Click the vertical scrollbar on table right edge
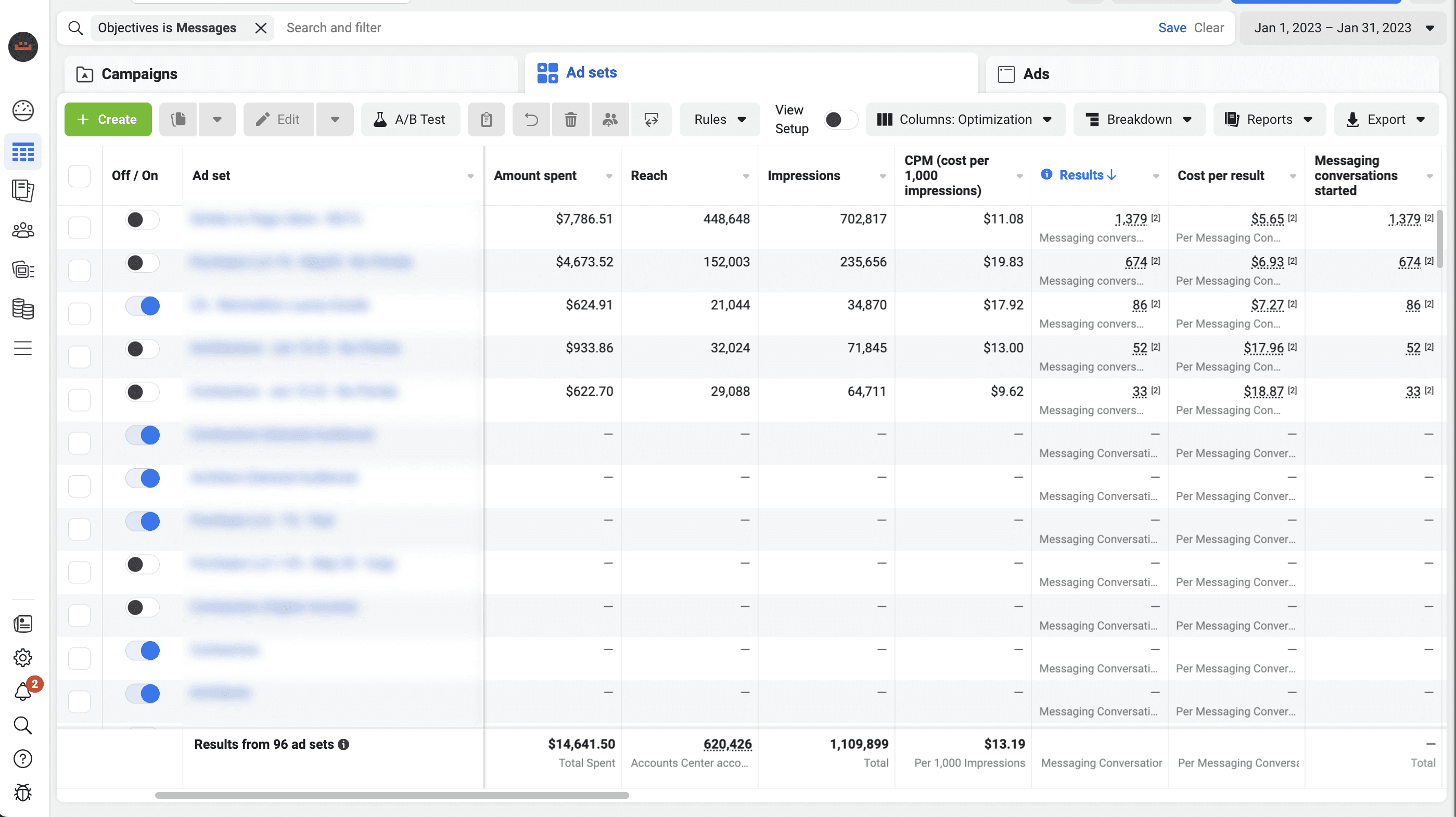The width and height of the screenshot is (1456, 817). 1439,239
